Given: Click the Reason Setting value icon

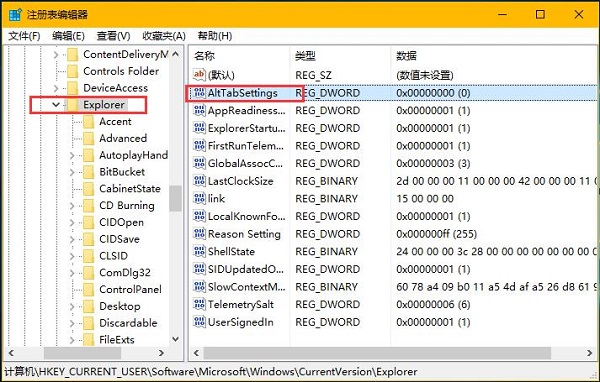Looking at the screenshot, I should (x=199, y=233).
